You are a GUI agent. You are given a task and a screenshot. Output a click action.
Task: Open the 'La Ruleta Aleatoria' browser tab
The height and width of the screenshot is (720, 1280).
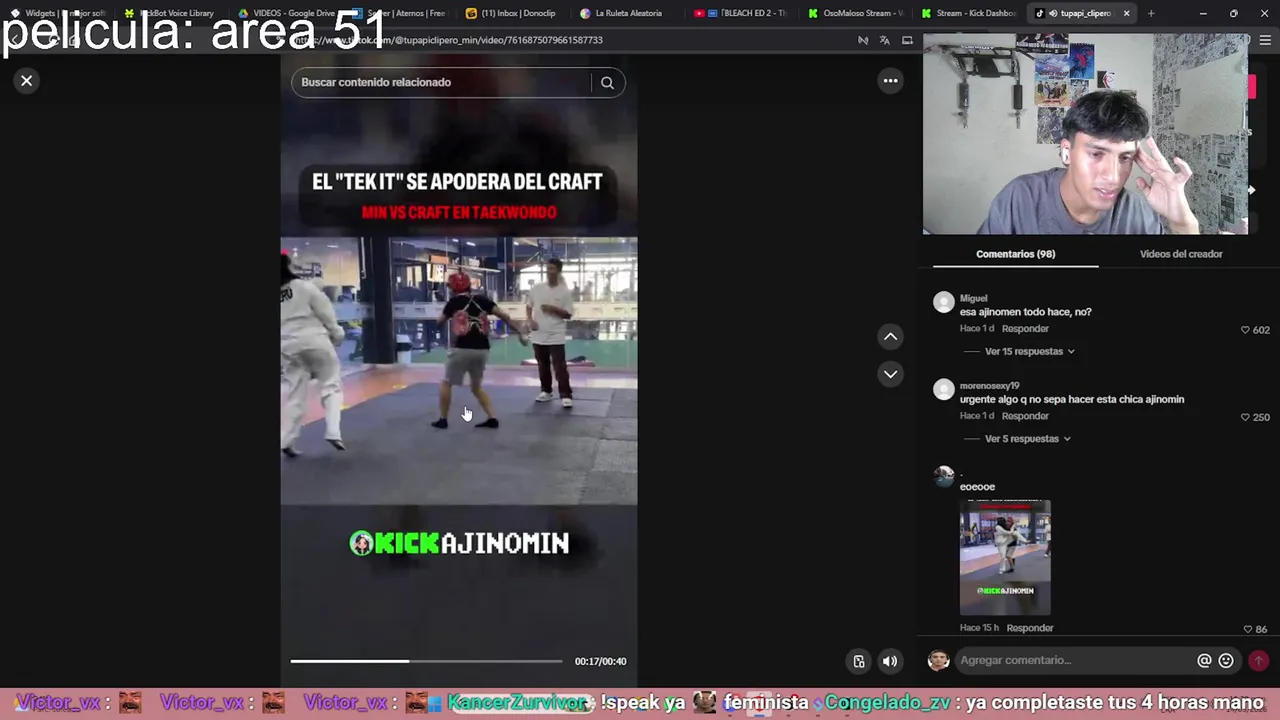[x=628, y=13]
